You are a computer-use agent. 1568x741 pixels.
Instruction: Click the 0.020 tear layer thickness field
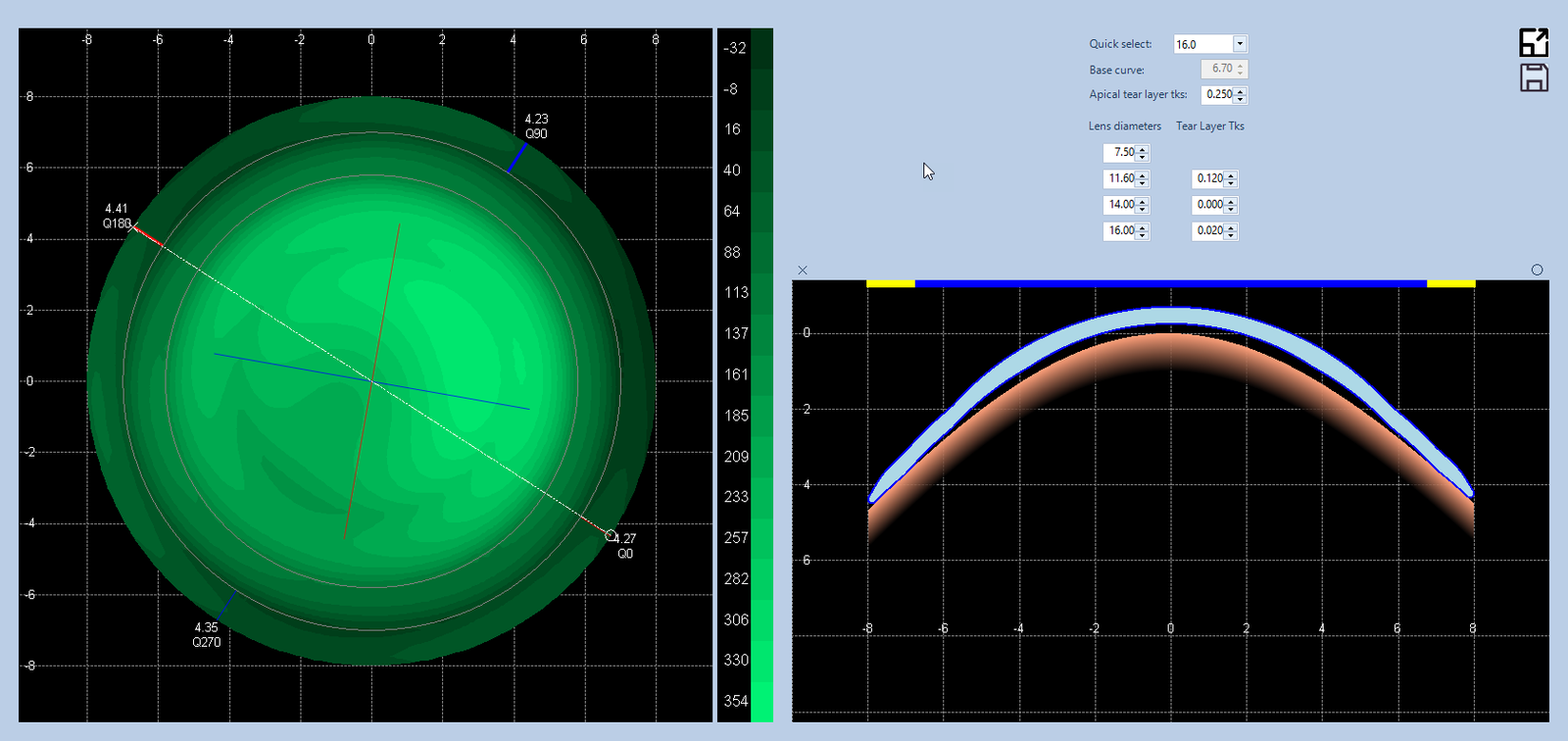pos(1209,231)
